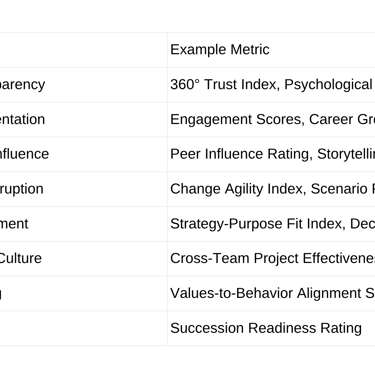Click the word 'Psychological' in the Trust Index row
Screen dimensions: 375x366
coord(328,85)
